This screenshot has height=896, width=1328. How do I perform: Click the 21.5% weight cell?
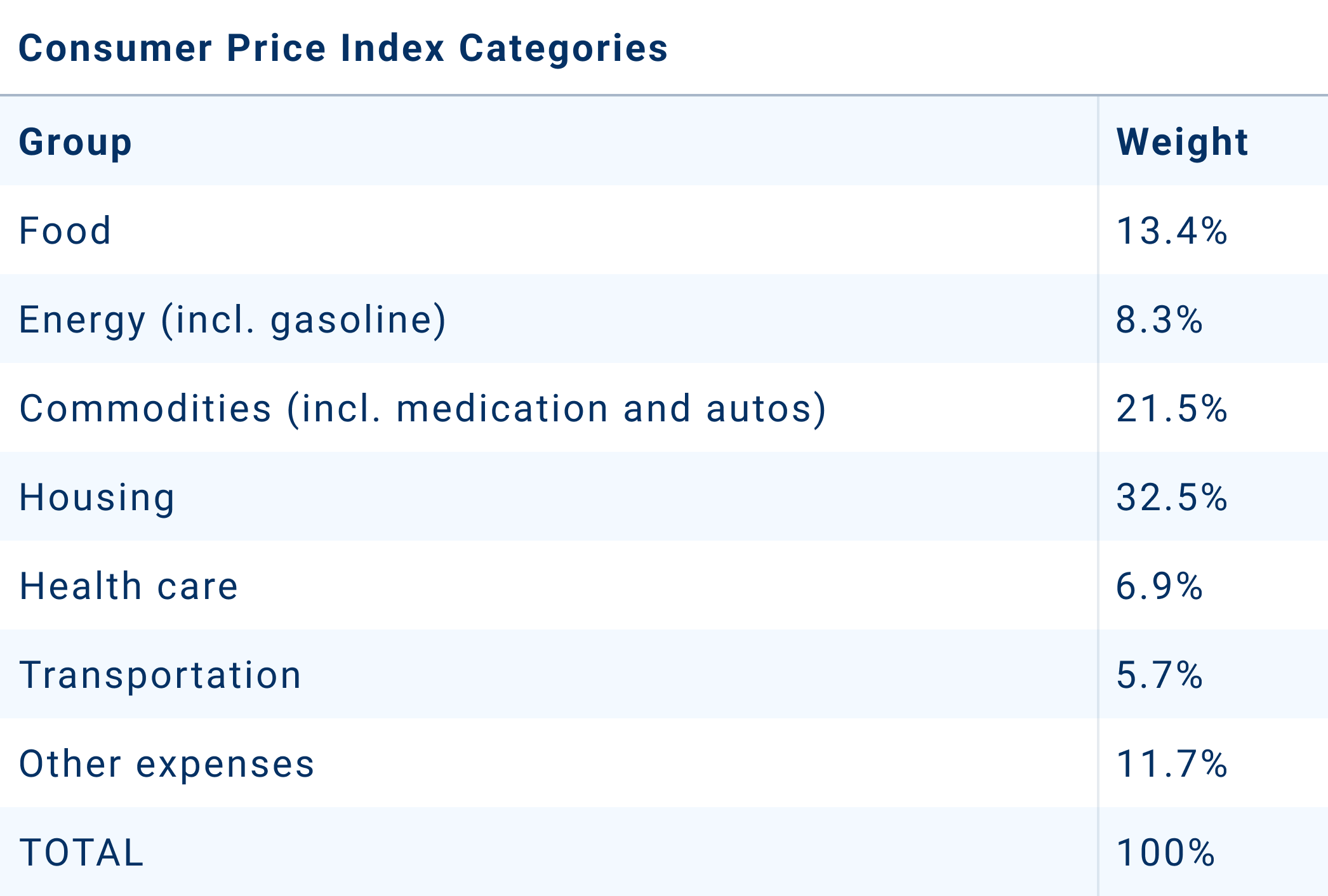tap(1171, 408)
